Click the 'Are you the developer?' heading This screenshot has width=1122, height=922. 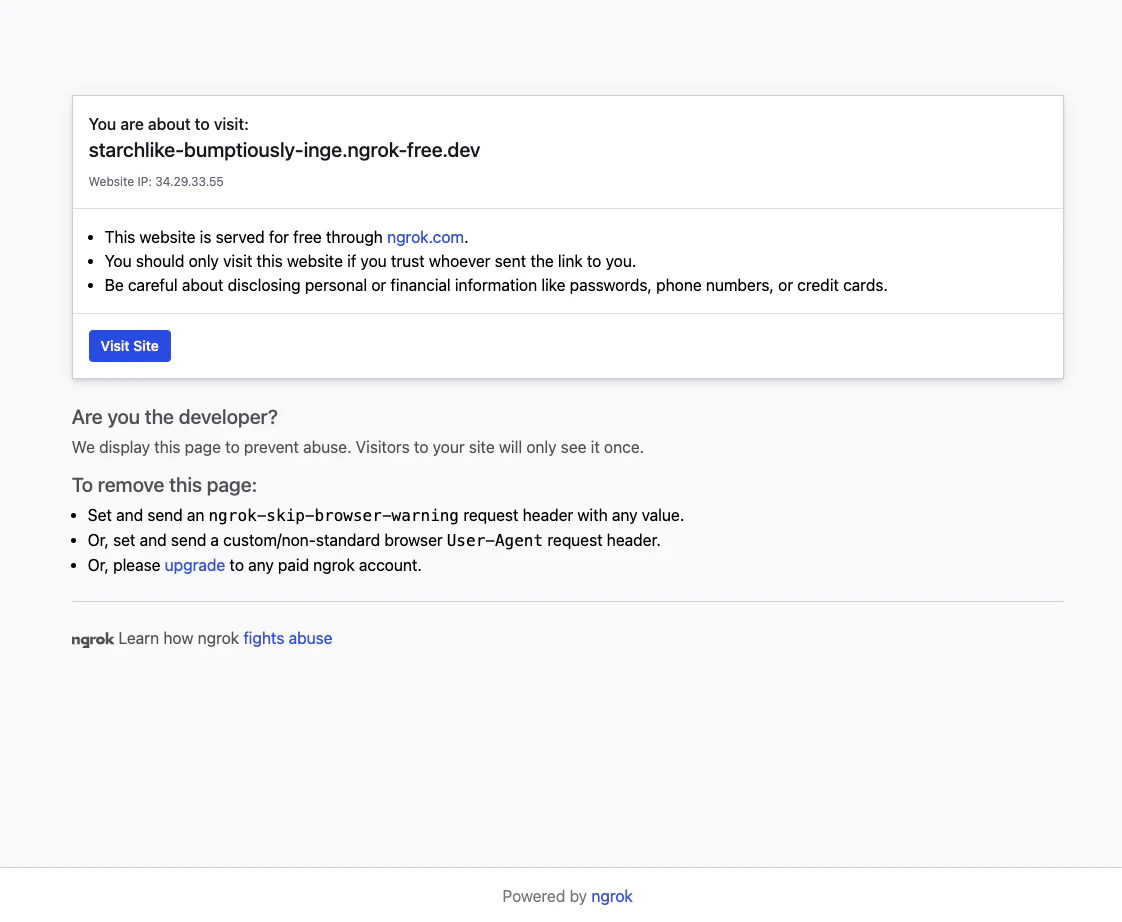point(175,417)
